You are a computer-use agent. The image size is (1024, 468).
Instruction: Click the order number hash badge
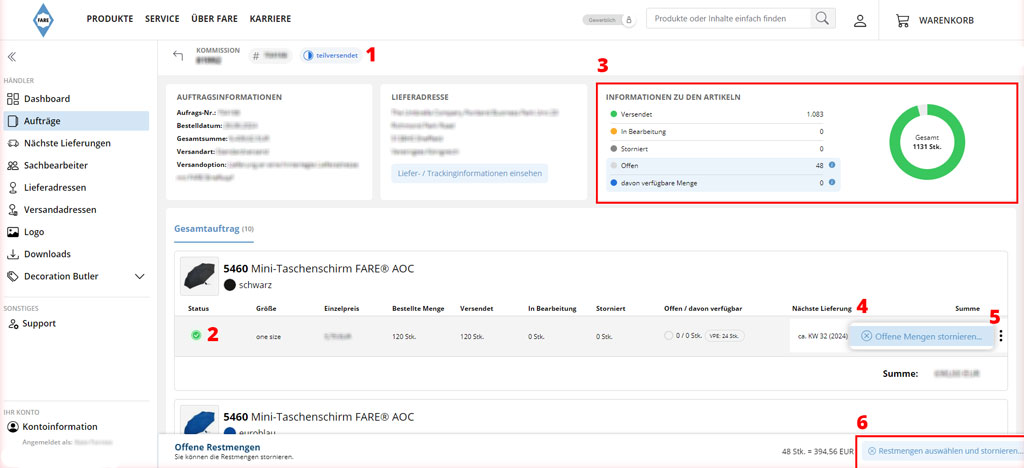[x=272, y=56]
